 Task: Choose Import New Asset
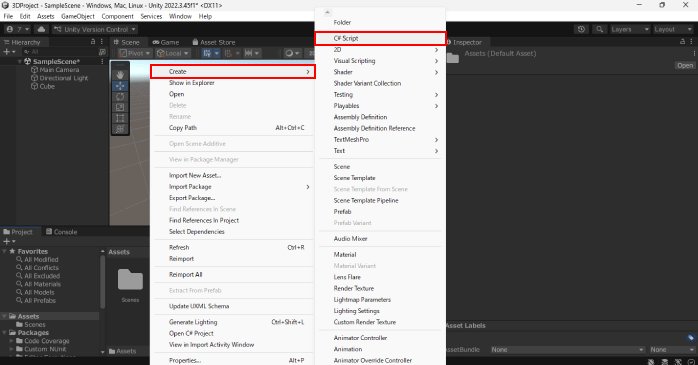pos(233,175)
